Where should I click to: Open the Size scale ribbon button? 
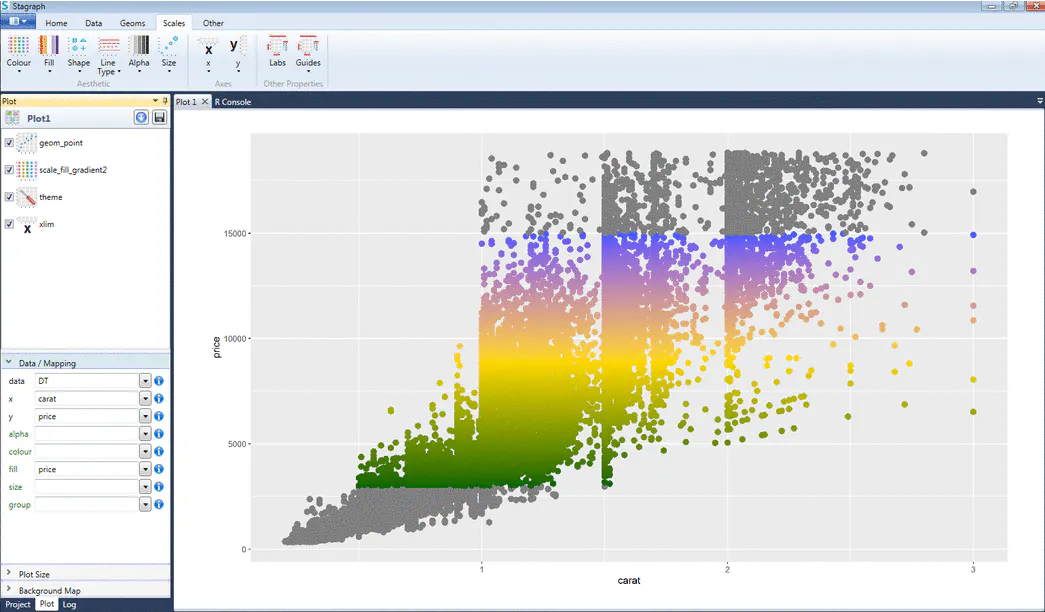169,53
